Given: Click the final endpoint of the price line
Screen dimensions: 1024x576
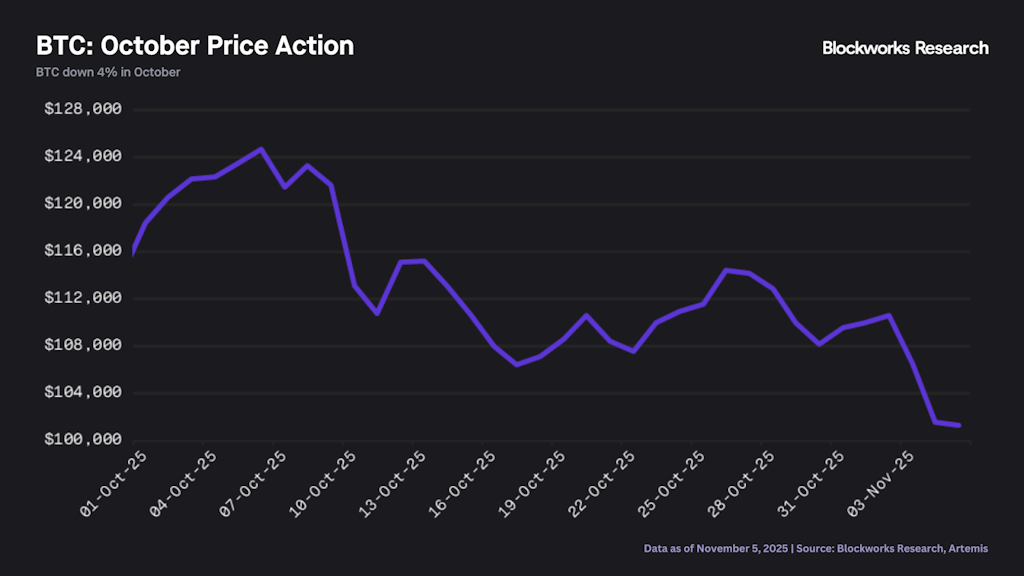Looking at the screenshot, I should pos(959,425).
